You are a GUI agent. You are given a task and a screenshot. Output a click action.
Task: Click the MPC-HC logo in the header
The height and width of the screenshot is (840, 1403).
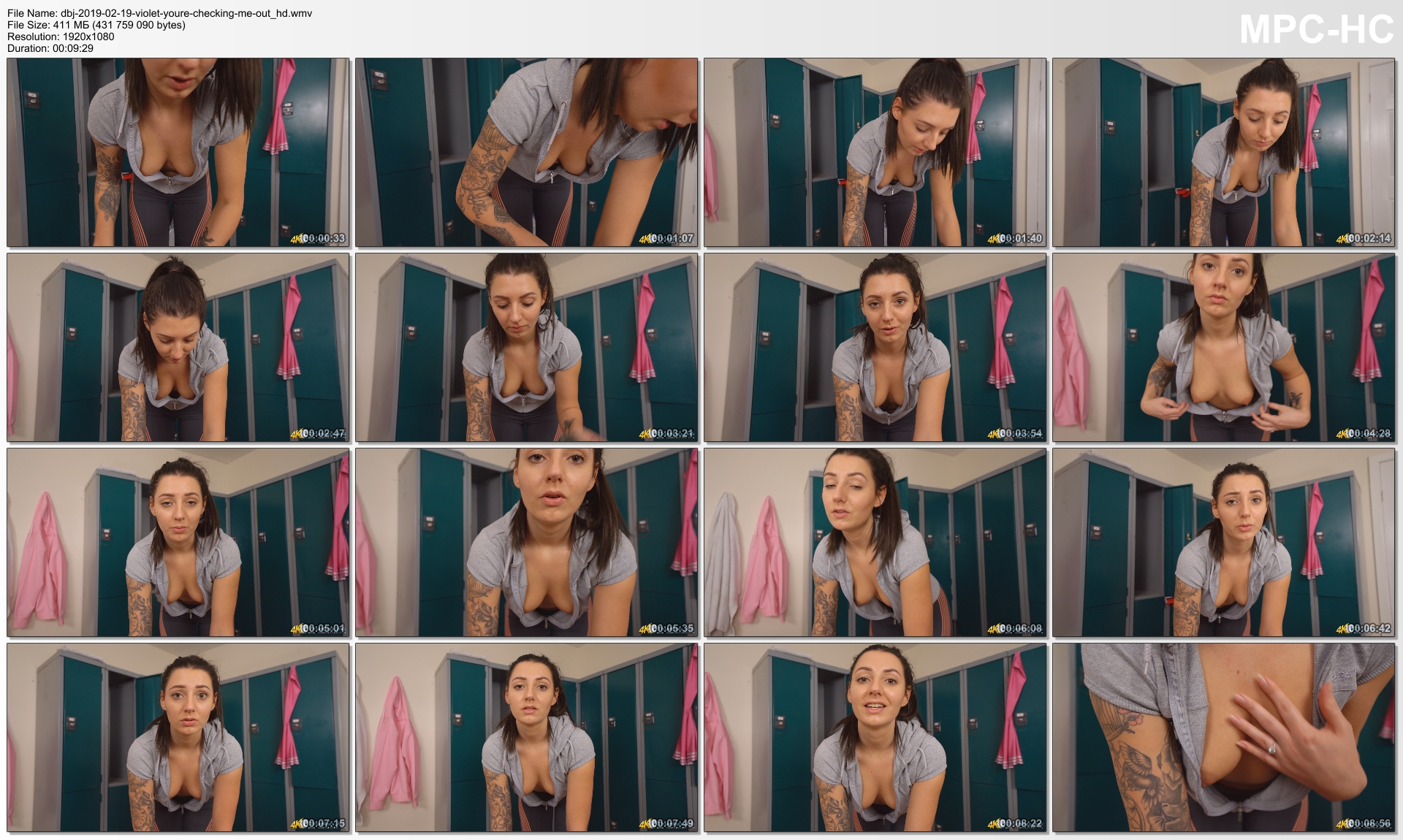1316,29
